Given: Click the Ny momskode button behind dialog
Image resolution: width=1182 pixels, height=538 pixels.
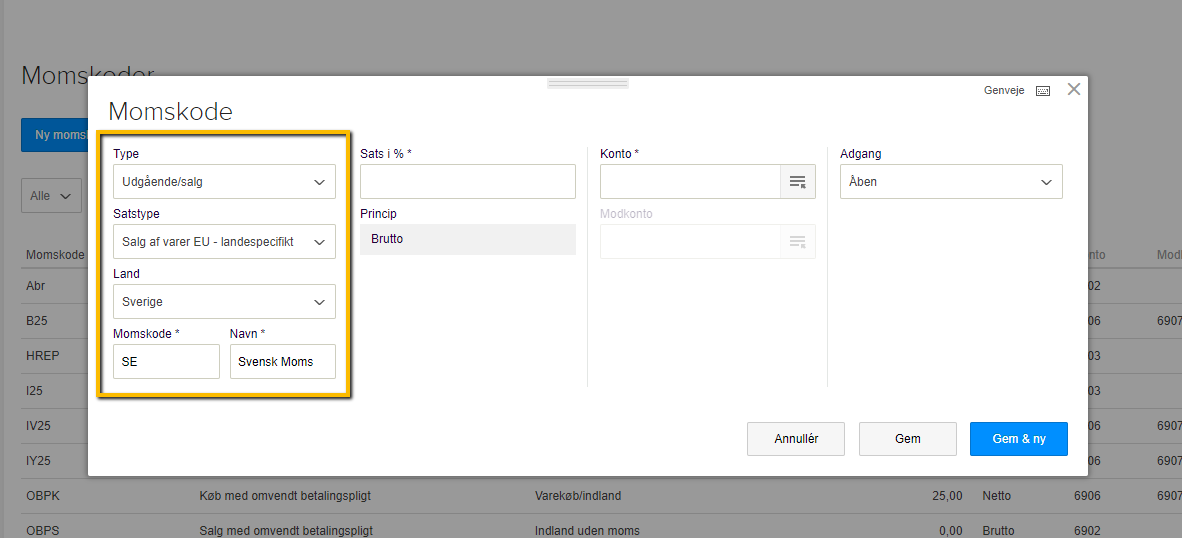Looking at the screenshot, I should click(55, 135).
